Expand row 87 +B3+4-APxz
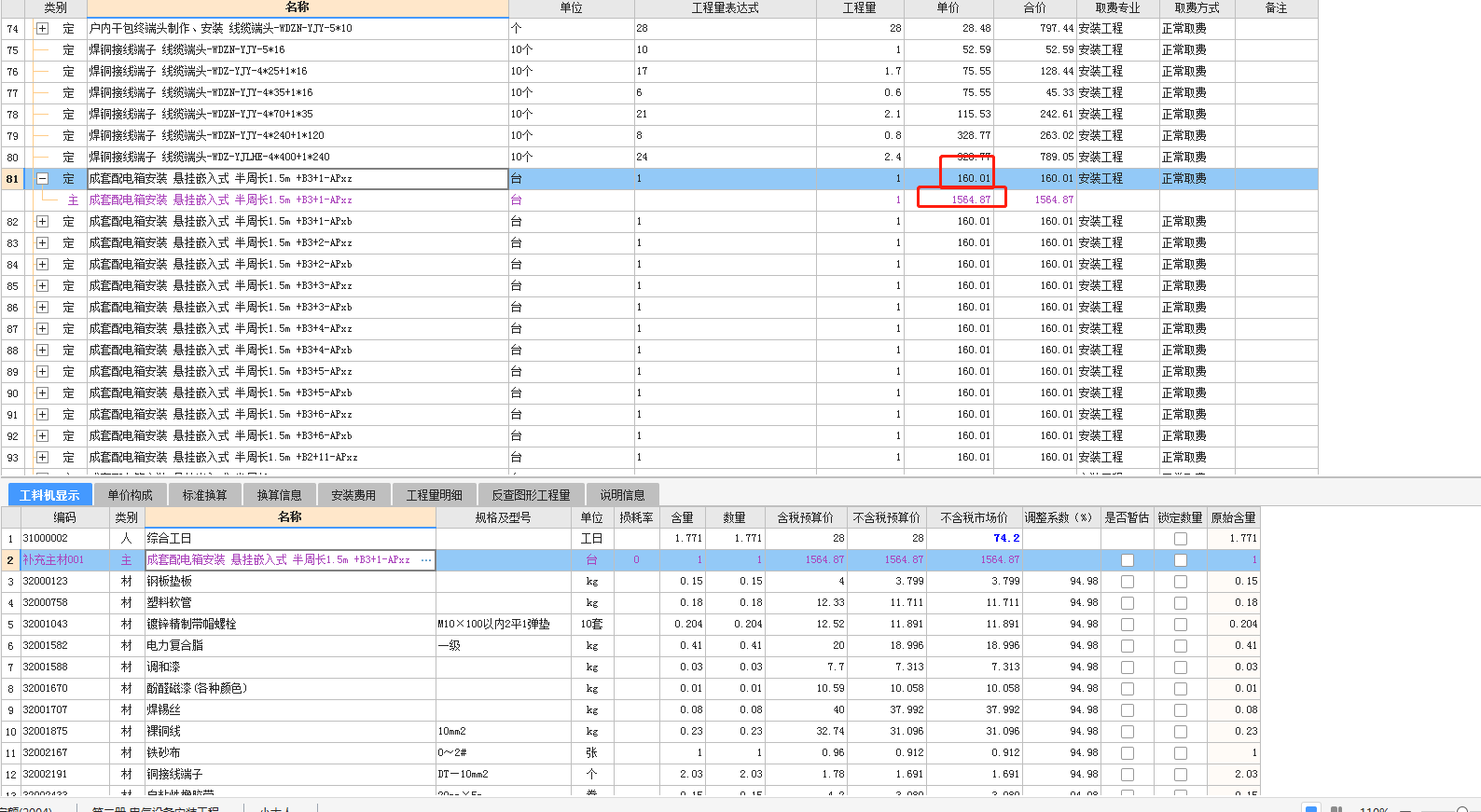The image size is (1481, 812). pyautogui.click(x=42, y=329)
